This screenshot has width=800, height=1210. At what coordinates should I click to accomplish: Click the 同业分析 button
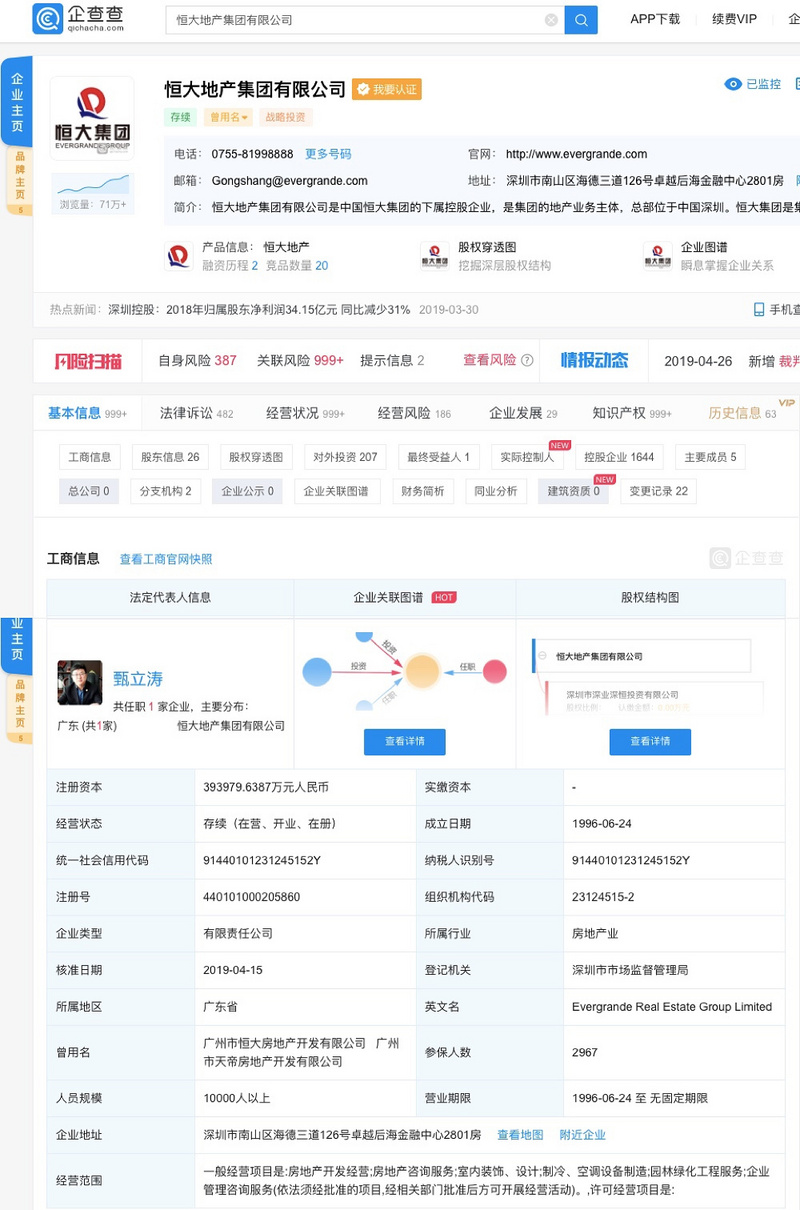pyautogui.click(x=496, y=491)
